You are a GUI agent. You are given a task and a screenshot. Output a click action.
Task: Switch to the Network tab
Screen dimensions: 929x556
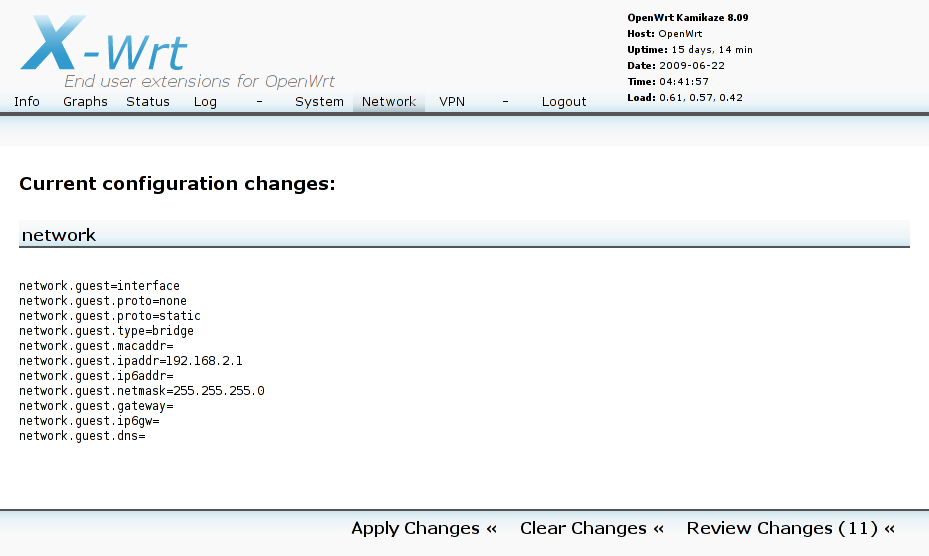(x=389, y=102)
